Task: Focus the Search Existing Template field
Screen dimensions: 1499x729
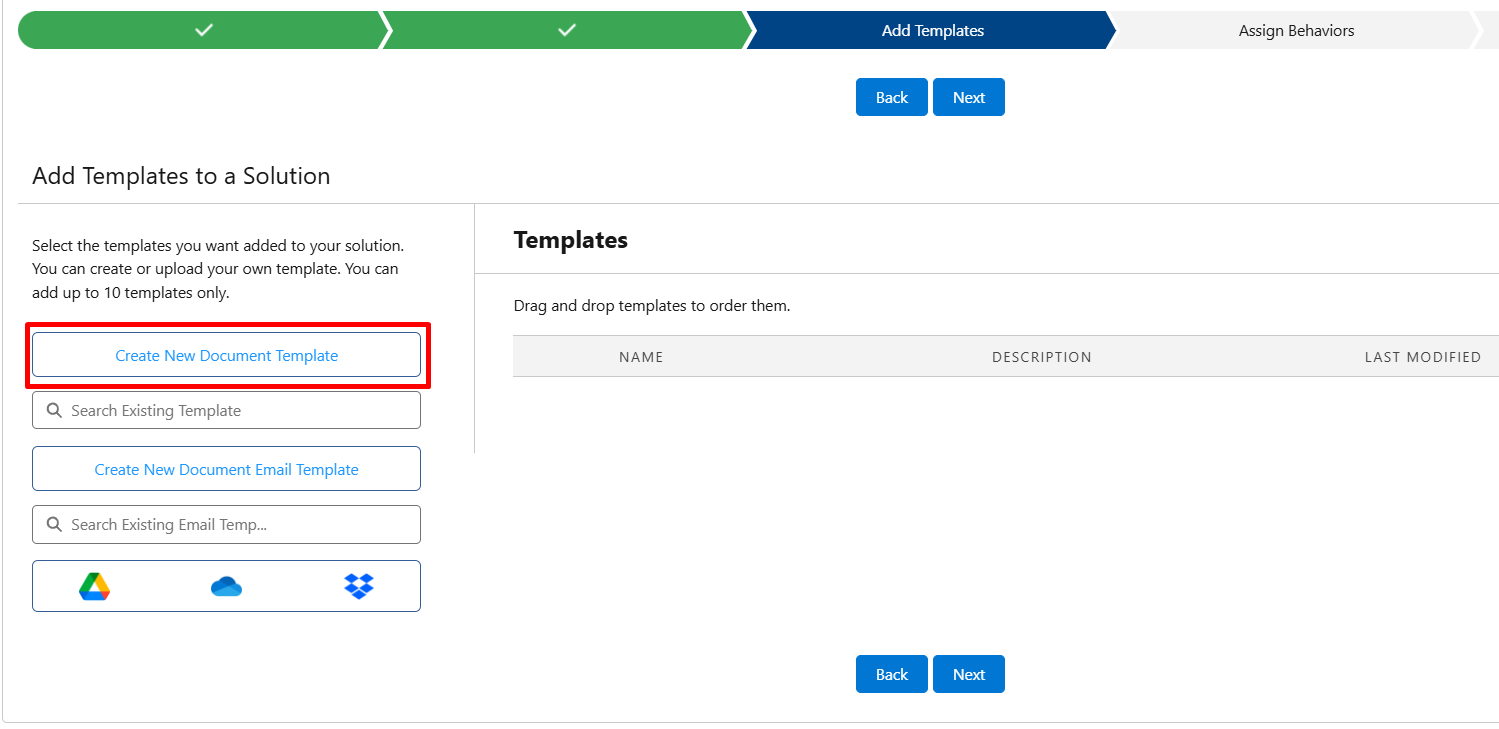Action: coord(240,410)
